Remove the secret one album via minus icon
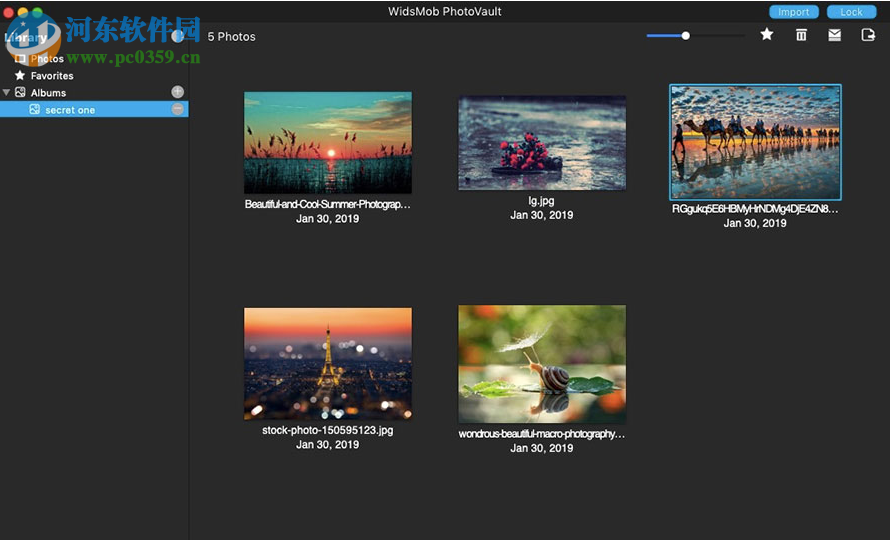The width and height of the screenshot is (890, 540). click(178, 109)
